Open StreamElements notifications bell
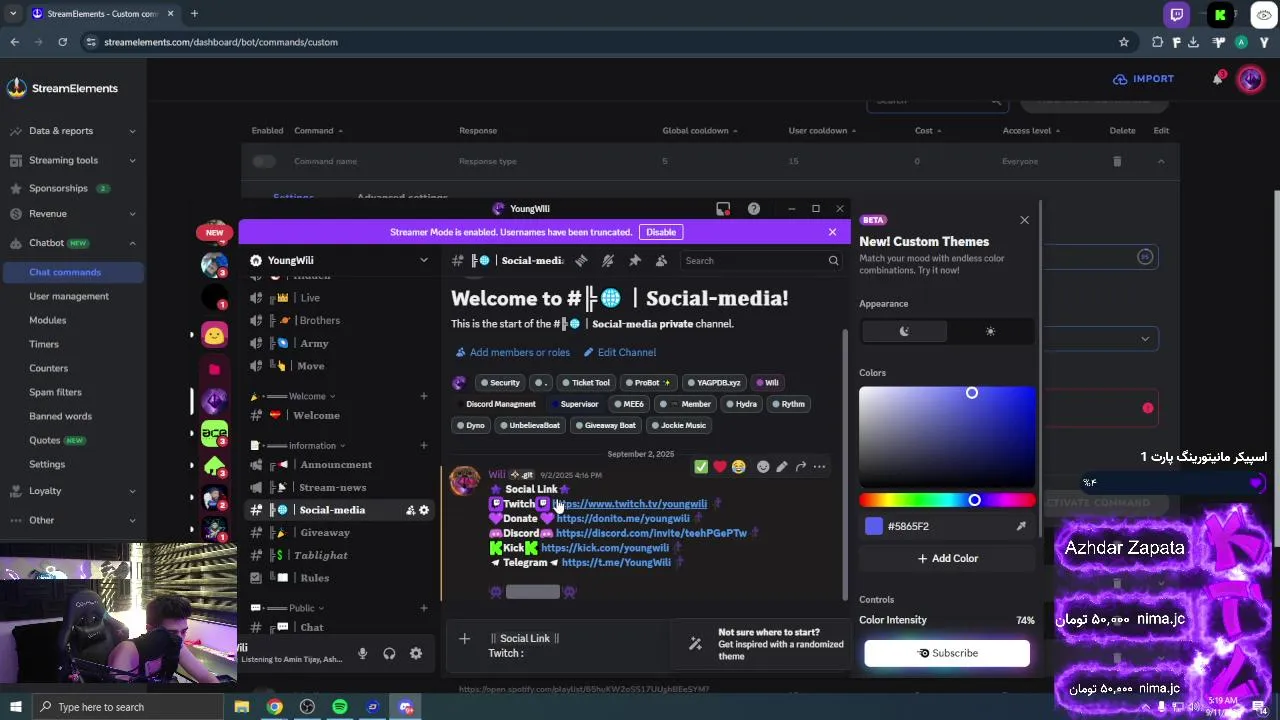Viewport: 1280px width, 720px height. 1217,79
